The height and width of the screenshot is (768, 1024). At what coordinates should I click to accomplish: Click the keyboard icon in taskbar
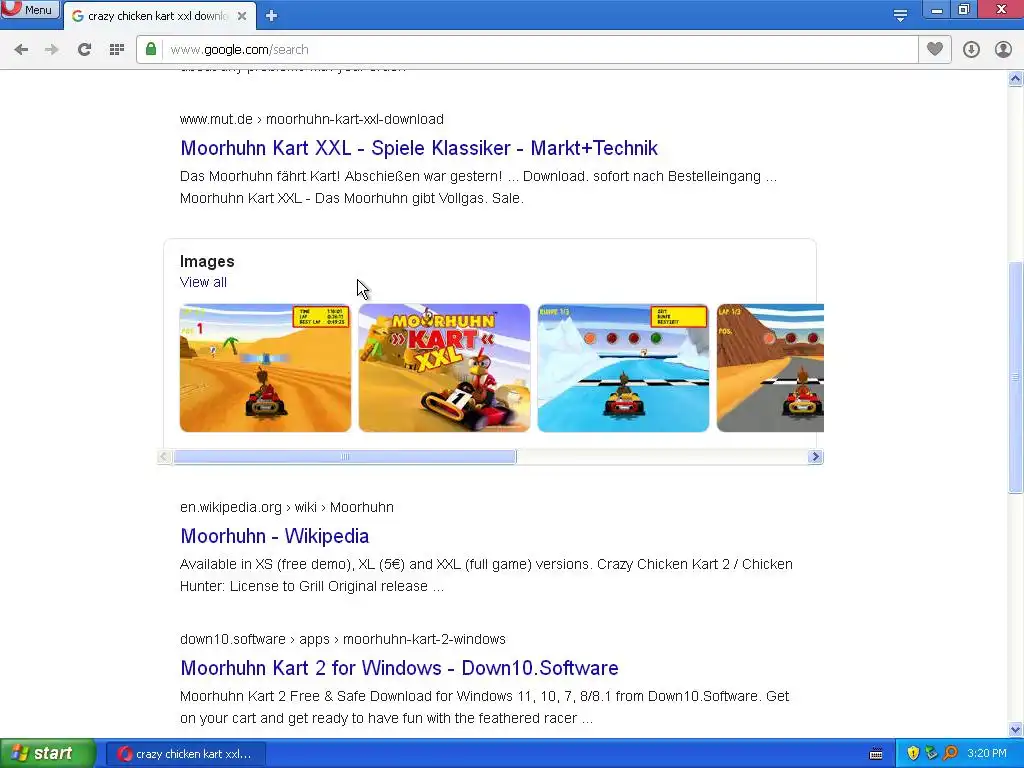coord(876,754)
